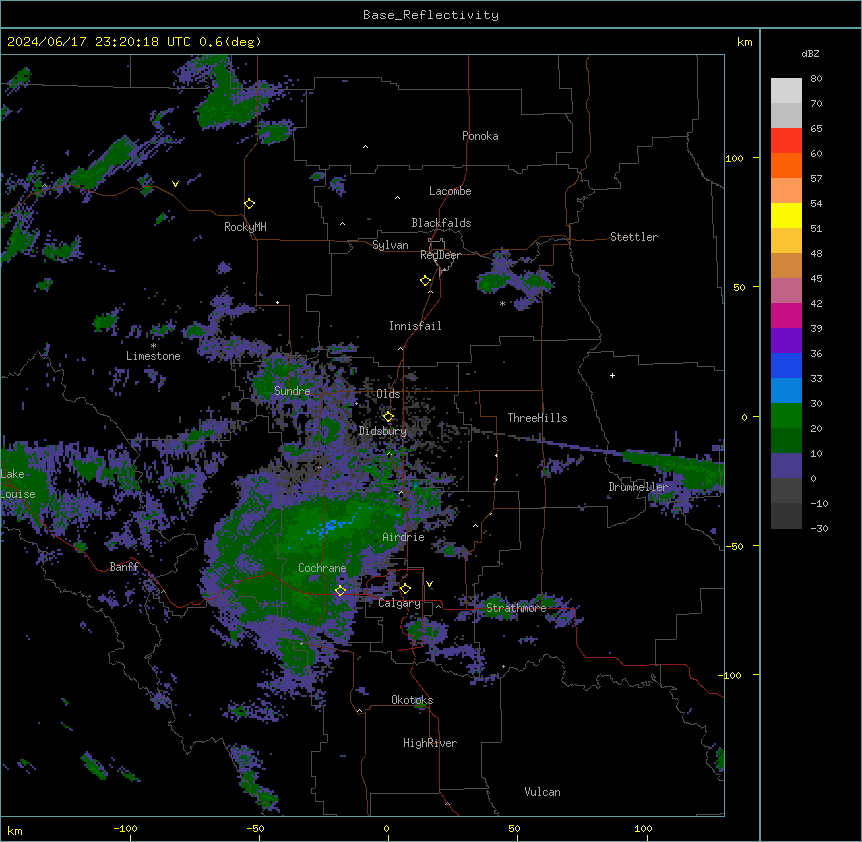This screenshot has width=862, height=842.
Task: Click the yellow diamond marker beside Olds
Action: point(388,417)
